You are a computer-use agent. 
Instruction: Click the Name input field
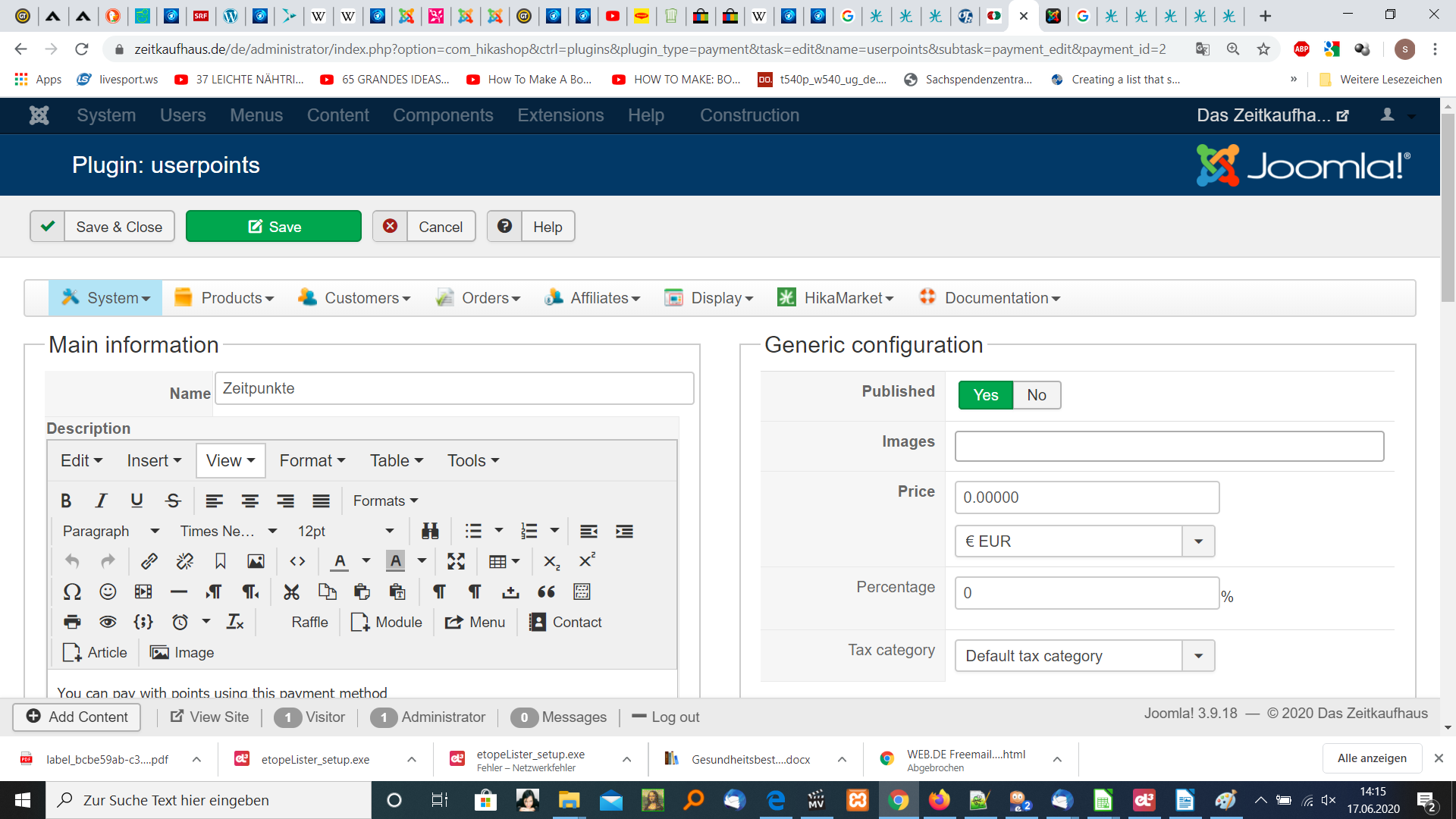pos(453,388)
